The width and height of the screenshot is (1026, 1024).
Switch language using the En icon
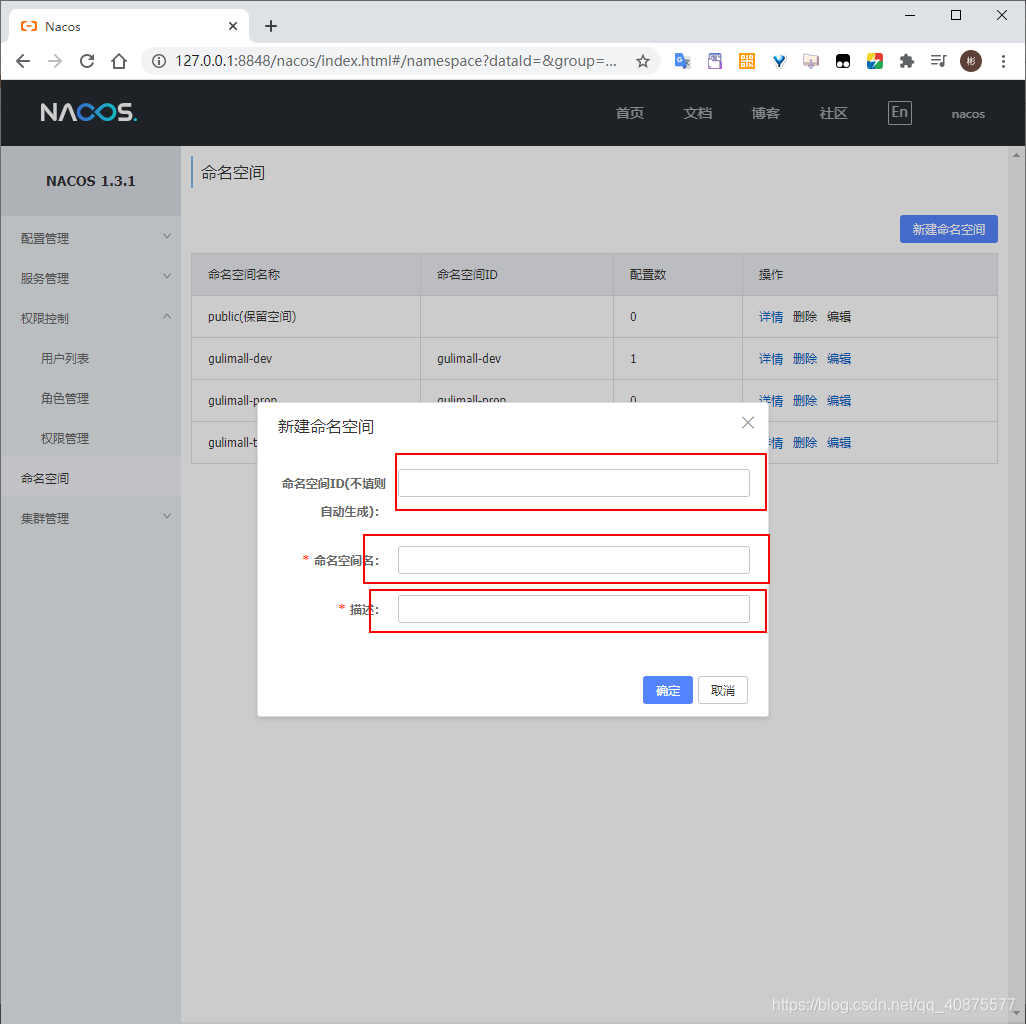tap(899, 113)
